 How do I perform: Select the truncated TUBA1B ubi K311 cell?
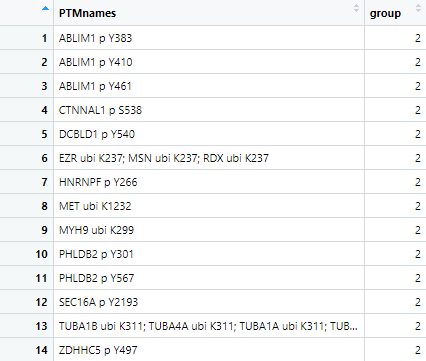(x=209, y=326)
